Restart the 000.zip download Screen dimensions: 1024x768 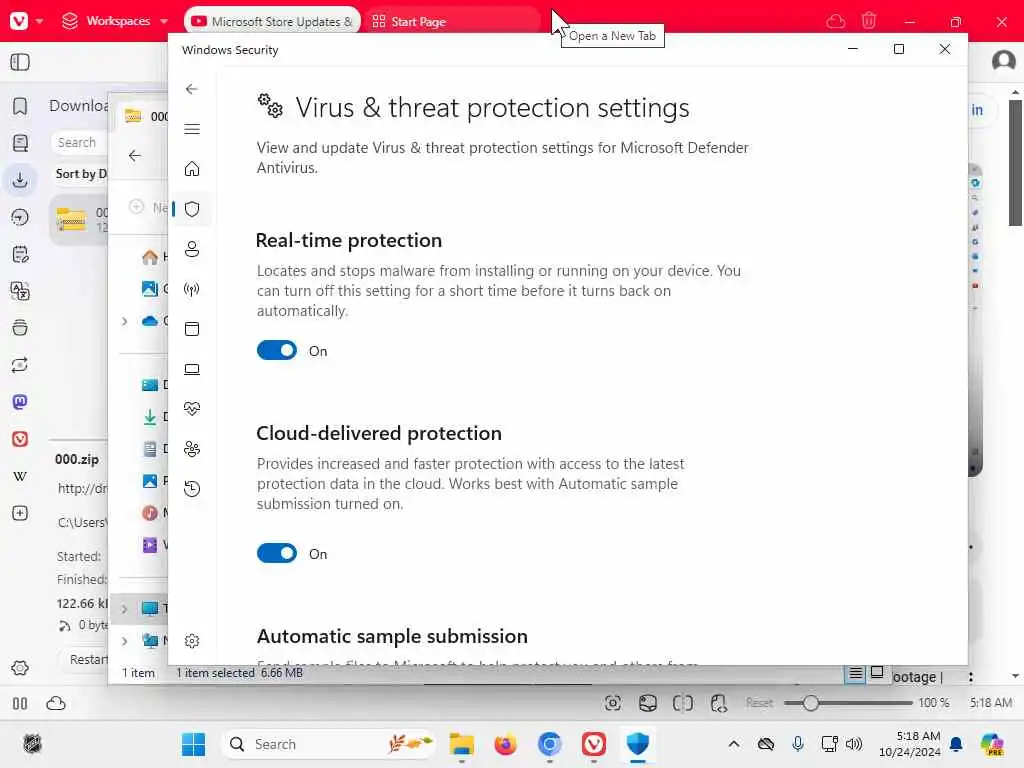tap(86, 660)
